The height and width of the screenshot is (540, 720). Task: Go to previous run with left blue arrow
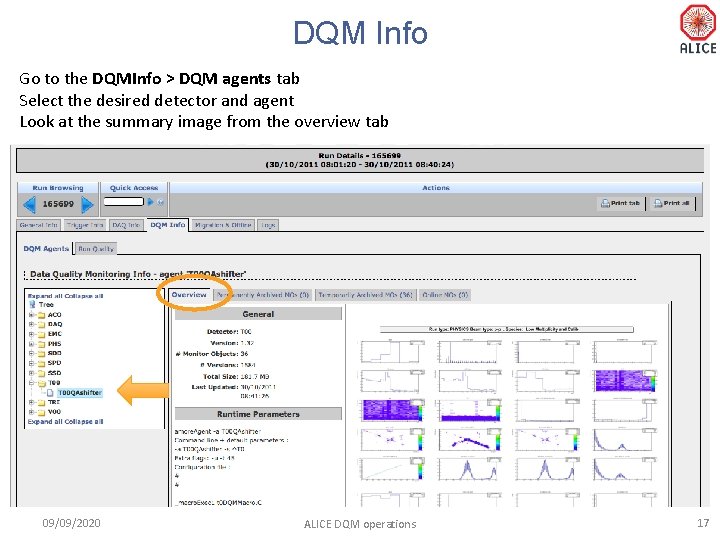pyautogui.click(x=29, y=204)
